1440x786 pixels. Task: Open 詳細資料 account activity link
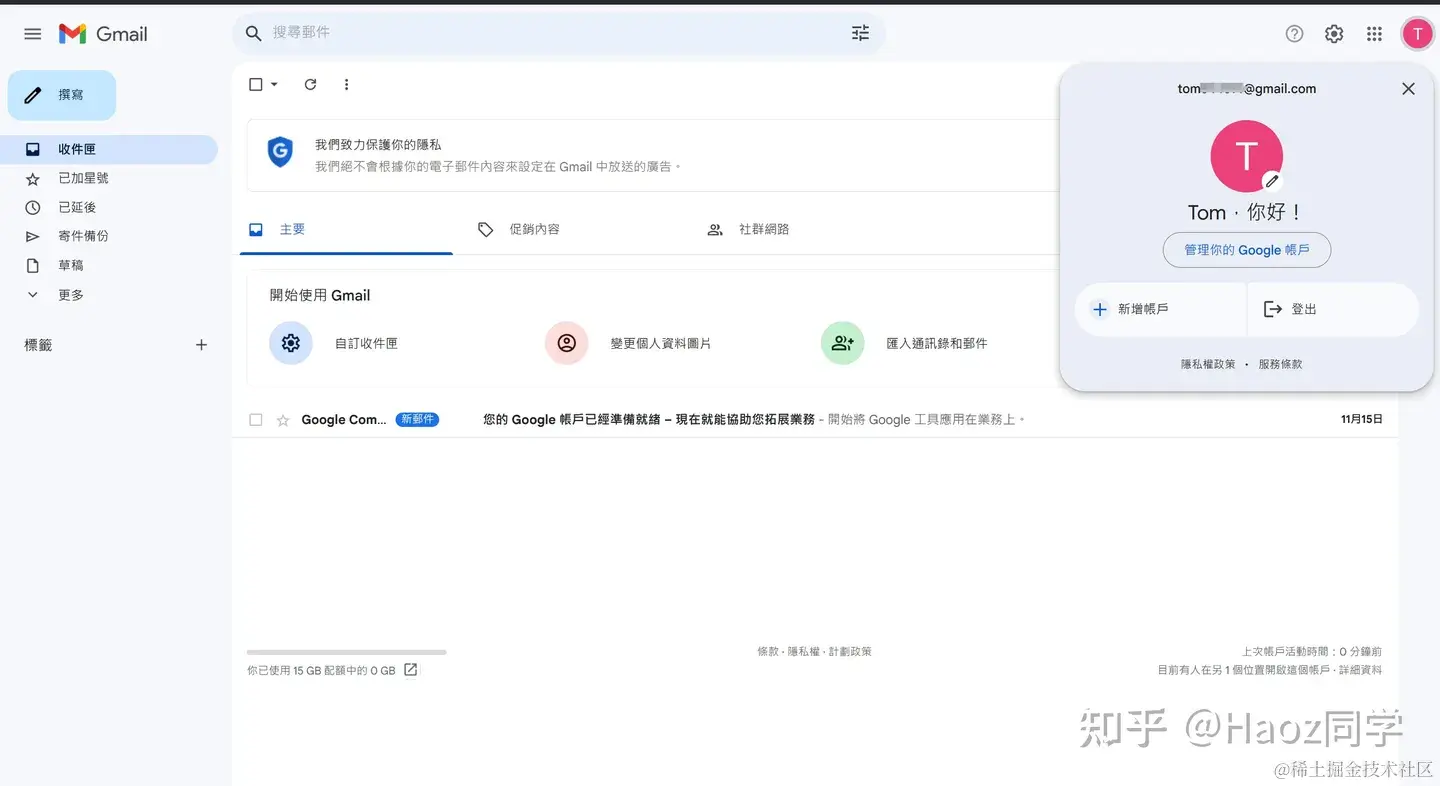[1360, 670]
